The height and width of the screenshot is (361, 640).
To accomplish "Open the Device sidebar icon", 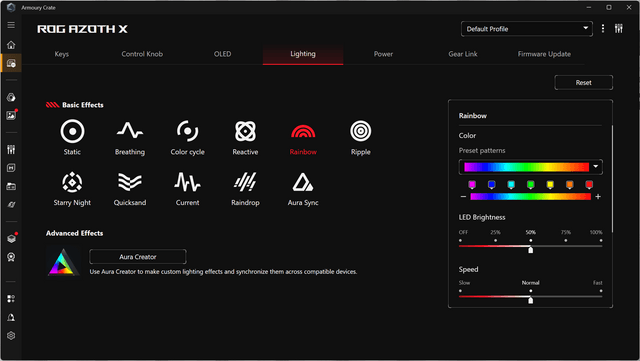I will click(11, 63).
